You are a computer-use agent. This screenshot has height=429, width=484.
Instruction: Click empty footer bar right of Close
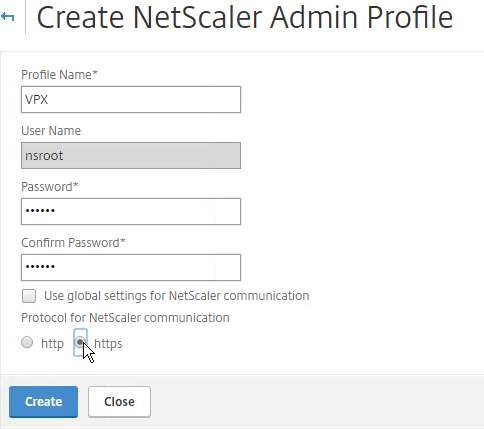point(317,402)
